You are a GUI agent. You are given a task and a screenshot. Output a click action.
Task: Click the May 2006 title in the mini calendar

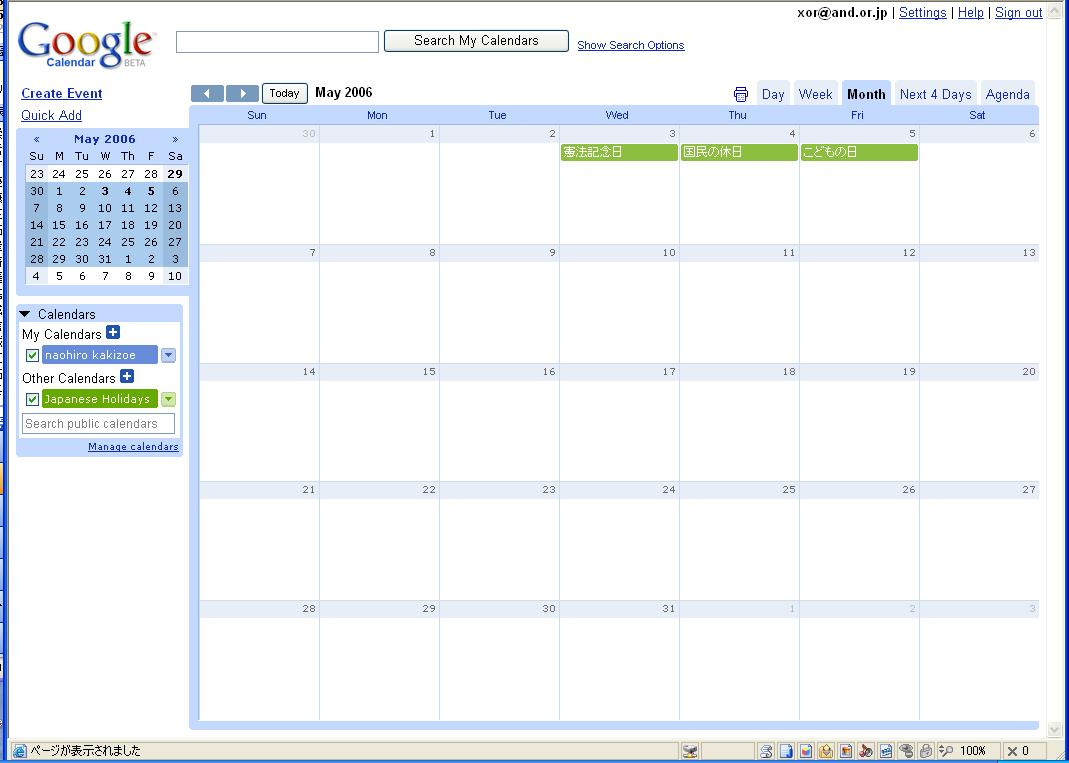(x=105, y=139)
